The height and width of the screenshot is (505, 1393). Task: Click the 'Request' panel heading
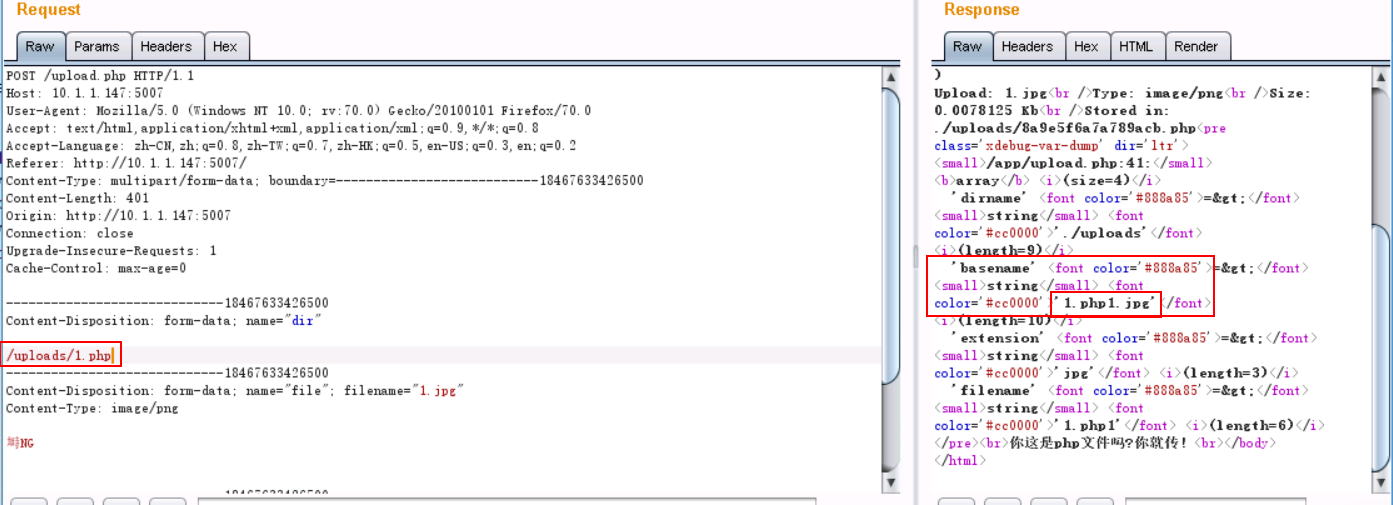[49, 10]
